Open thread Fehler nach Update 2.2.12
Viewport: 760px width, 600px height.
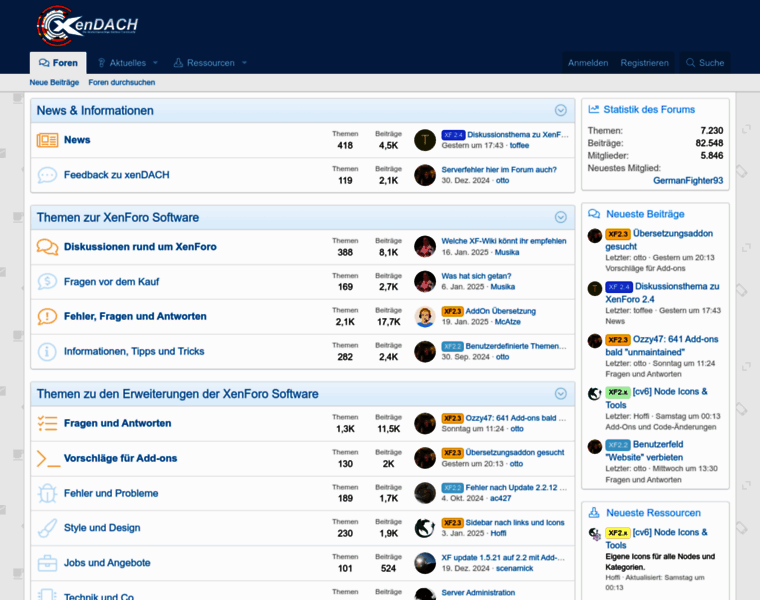coord(516,488)
